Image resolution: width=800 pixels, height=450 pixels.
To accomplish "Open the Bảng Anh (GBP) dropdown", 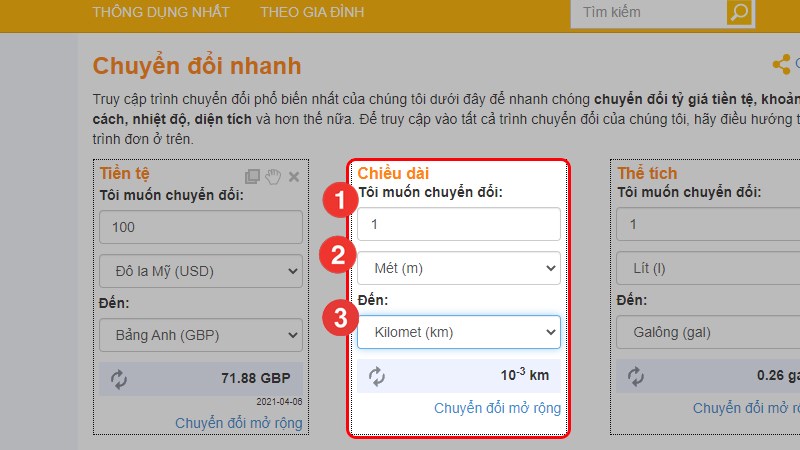I will pyautogui.click(x=201, y=335).
